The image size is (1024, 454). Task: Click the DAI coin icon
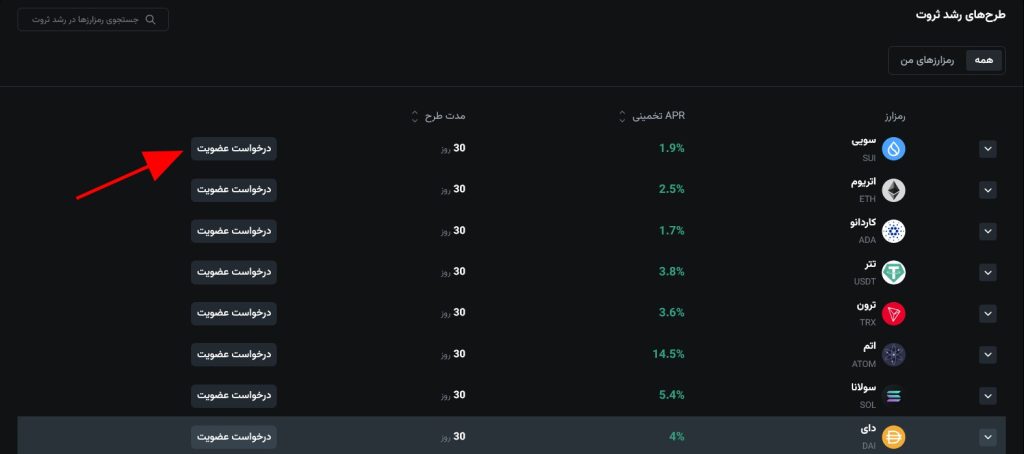[x=892, y=437]
